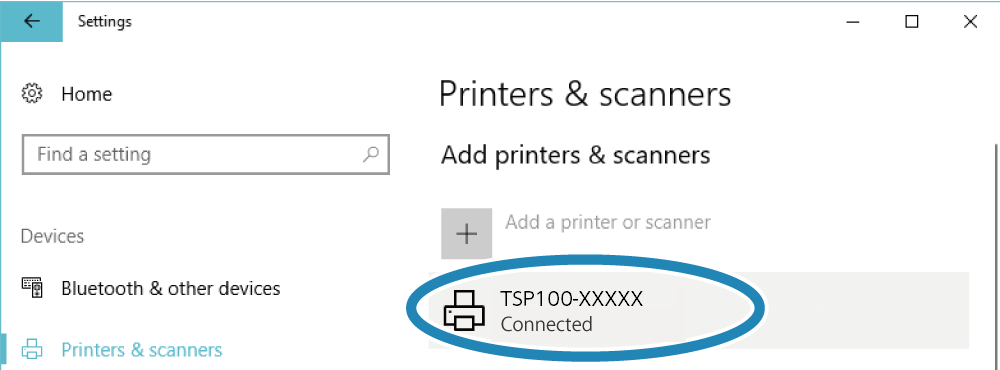This screenshot has height=370, width=1000.
Task: Click the Printers & scanners sidebar icon
Action: point(32,350)
